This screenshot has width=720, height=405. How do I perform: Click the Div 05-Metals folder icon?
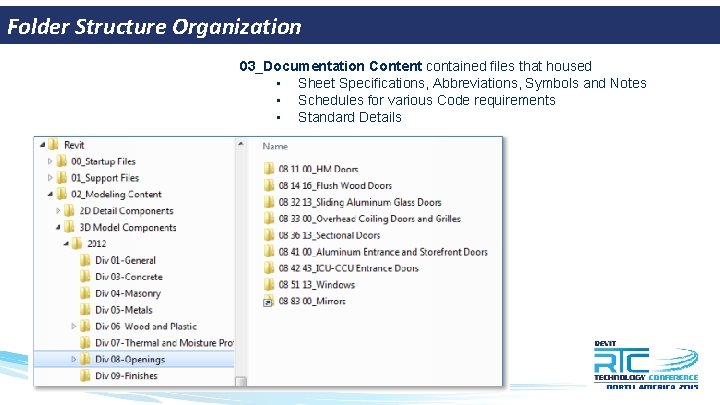[85, 310]
